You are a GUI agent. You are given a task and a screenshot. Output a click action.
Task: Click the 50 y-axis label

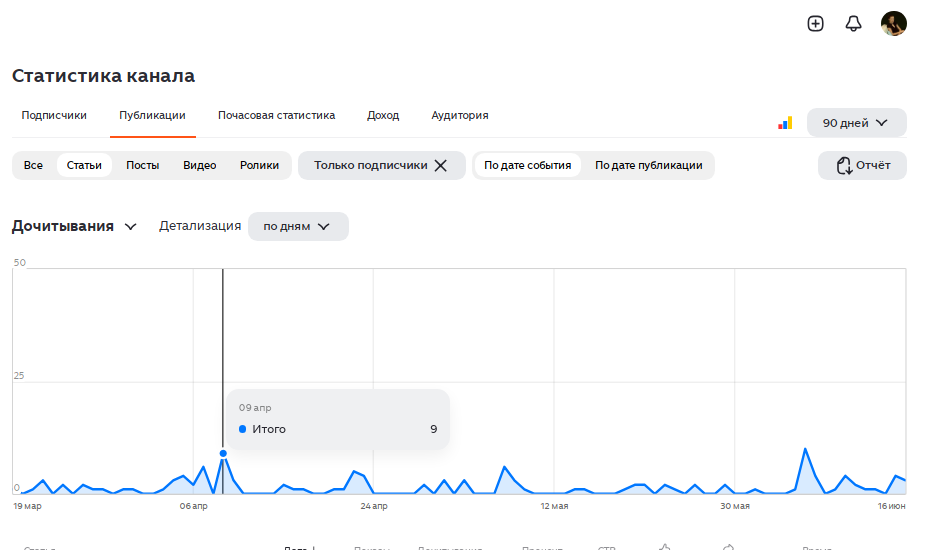pyautogui.click(x=20, y=263)
